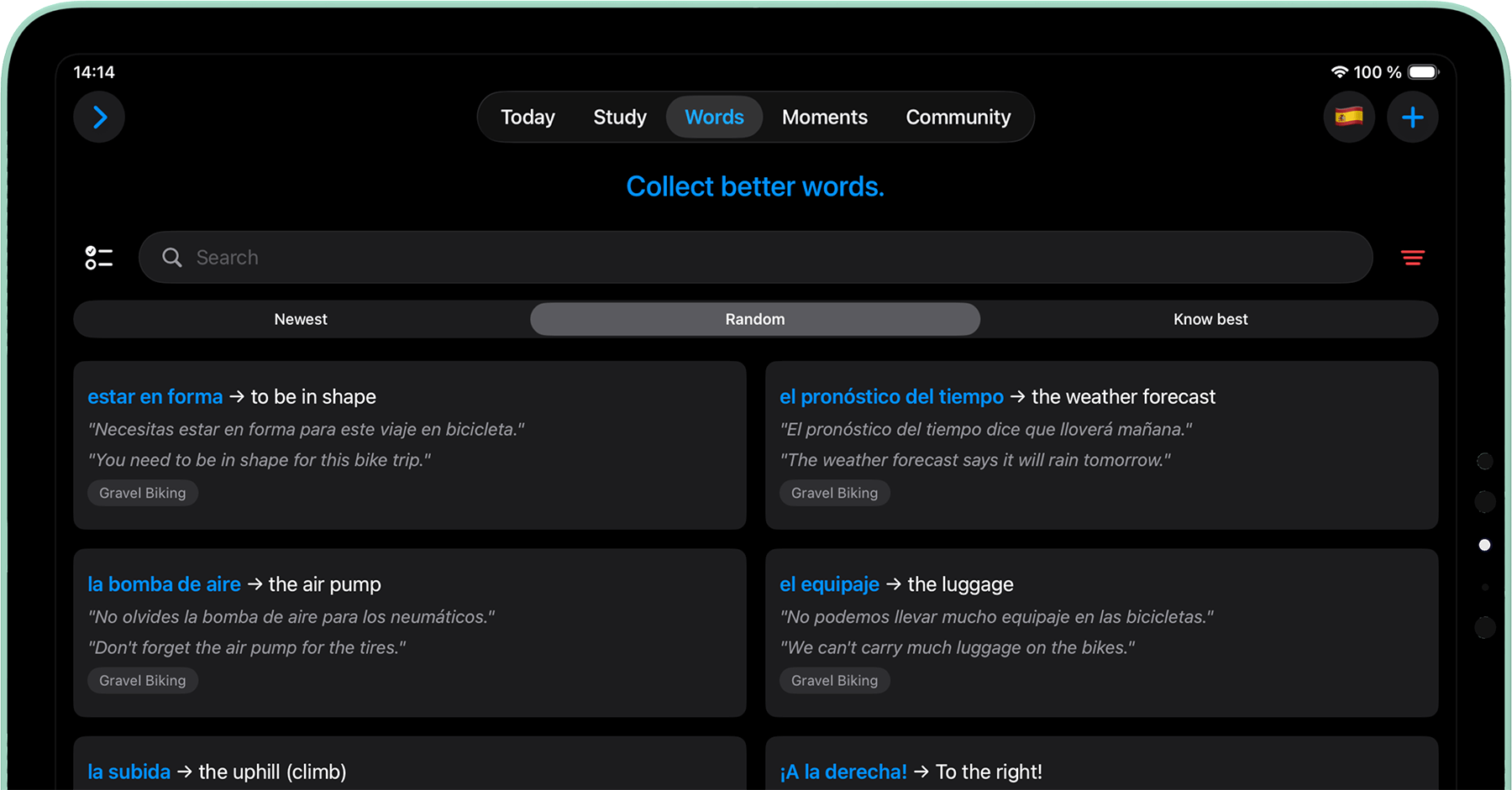Open the Today tab
1512x790 pixels.
tap(528, 117)
